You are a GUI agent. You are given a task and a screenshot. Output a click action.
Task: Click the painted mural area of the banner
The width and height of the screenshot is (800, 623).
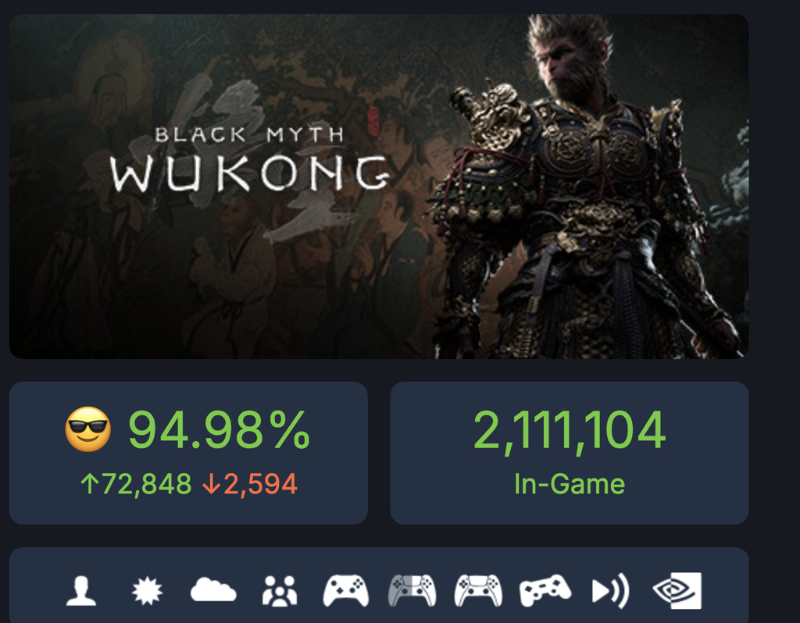point(219,265)
